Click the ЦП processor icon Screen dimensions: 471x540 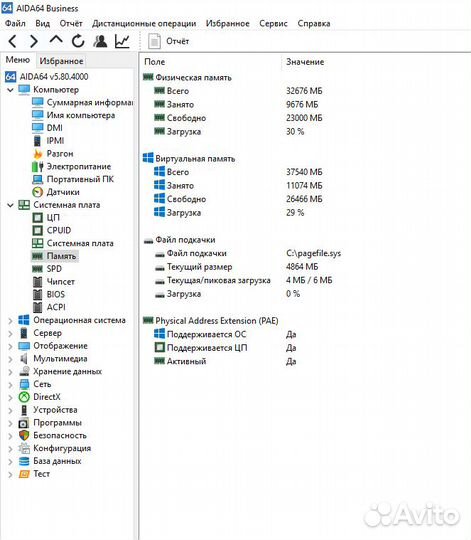pos(38,218)
